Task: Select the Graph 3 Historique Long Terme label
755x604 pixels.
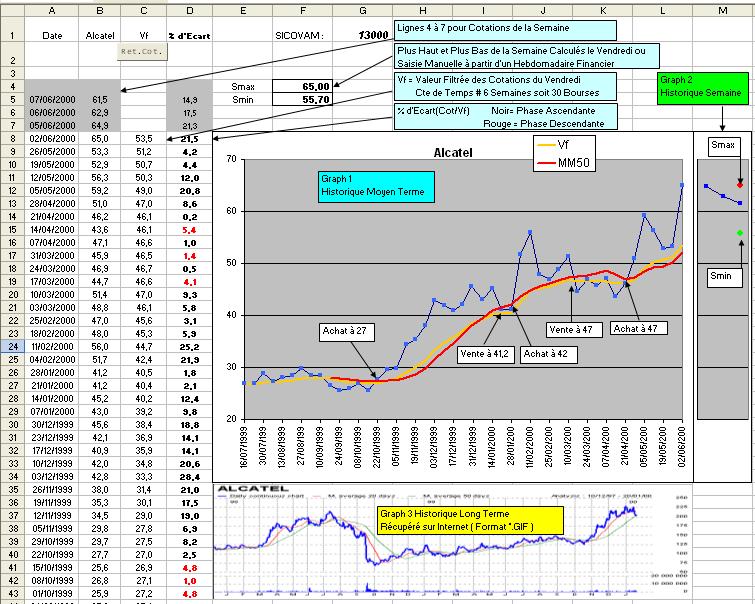Action: click(x=470, y=520)
